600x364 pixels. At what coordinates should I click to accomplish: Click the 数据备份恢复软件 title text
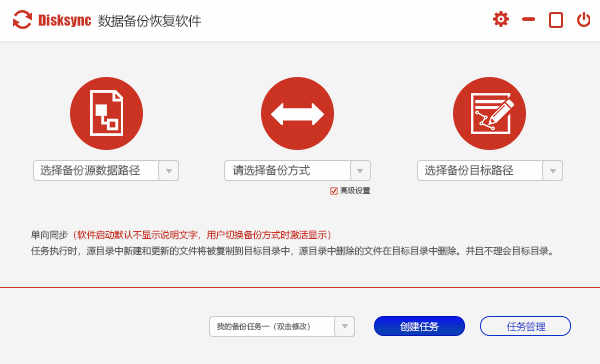[x=149, y=21]
